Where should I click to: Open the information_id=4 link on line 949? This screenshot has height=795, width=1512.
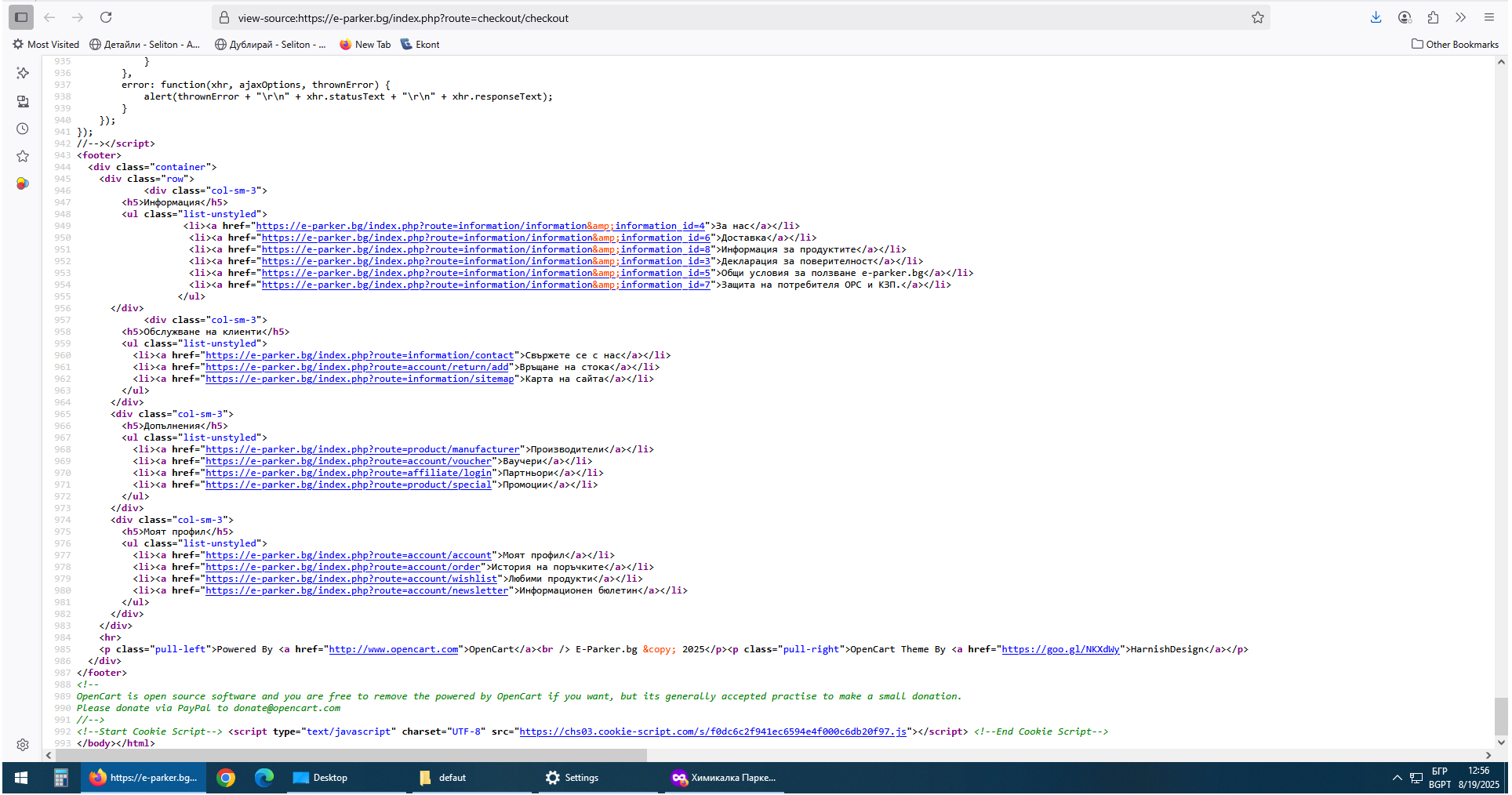tap(480, 226)
